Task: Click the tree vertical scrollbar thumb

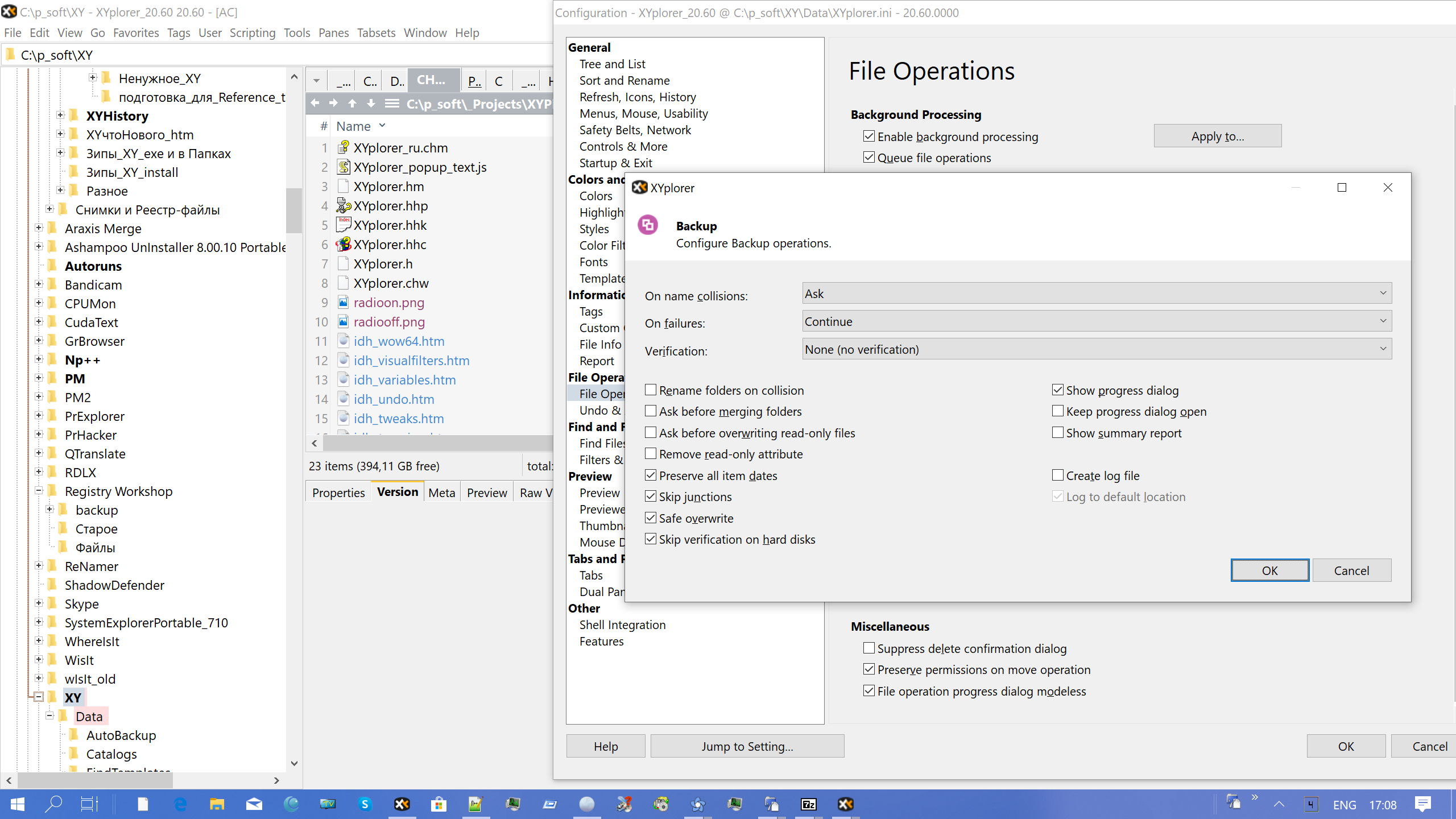Action: click(294, 210)
